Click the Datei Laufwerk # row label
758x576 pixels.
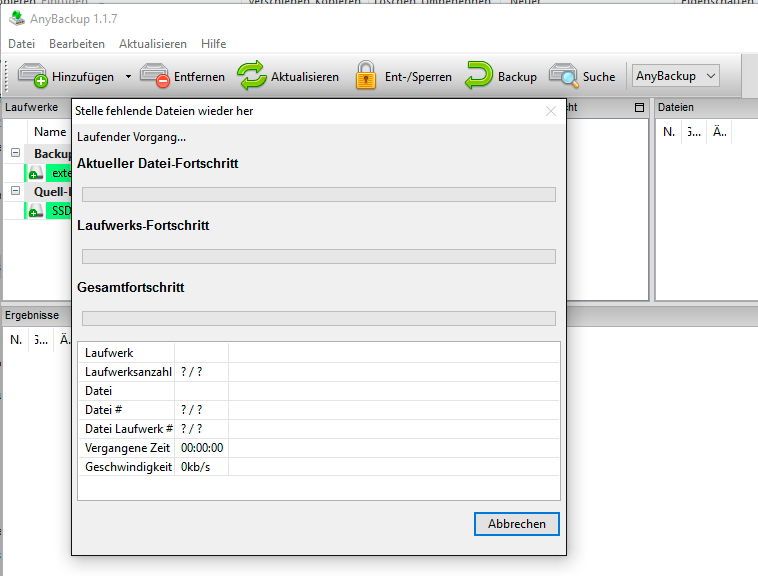129,429
